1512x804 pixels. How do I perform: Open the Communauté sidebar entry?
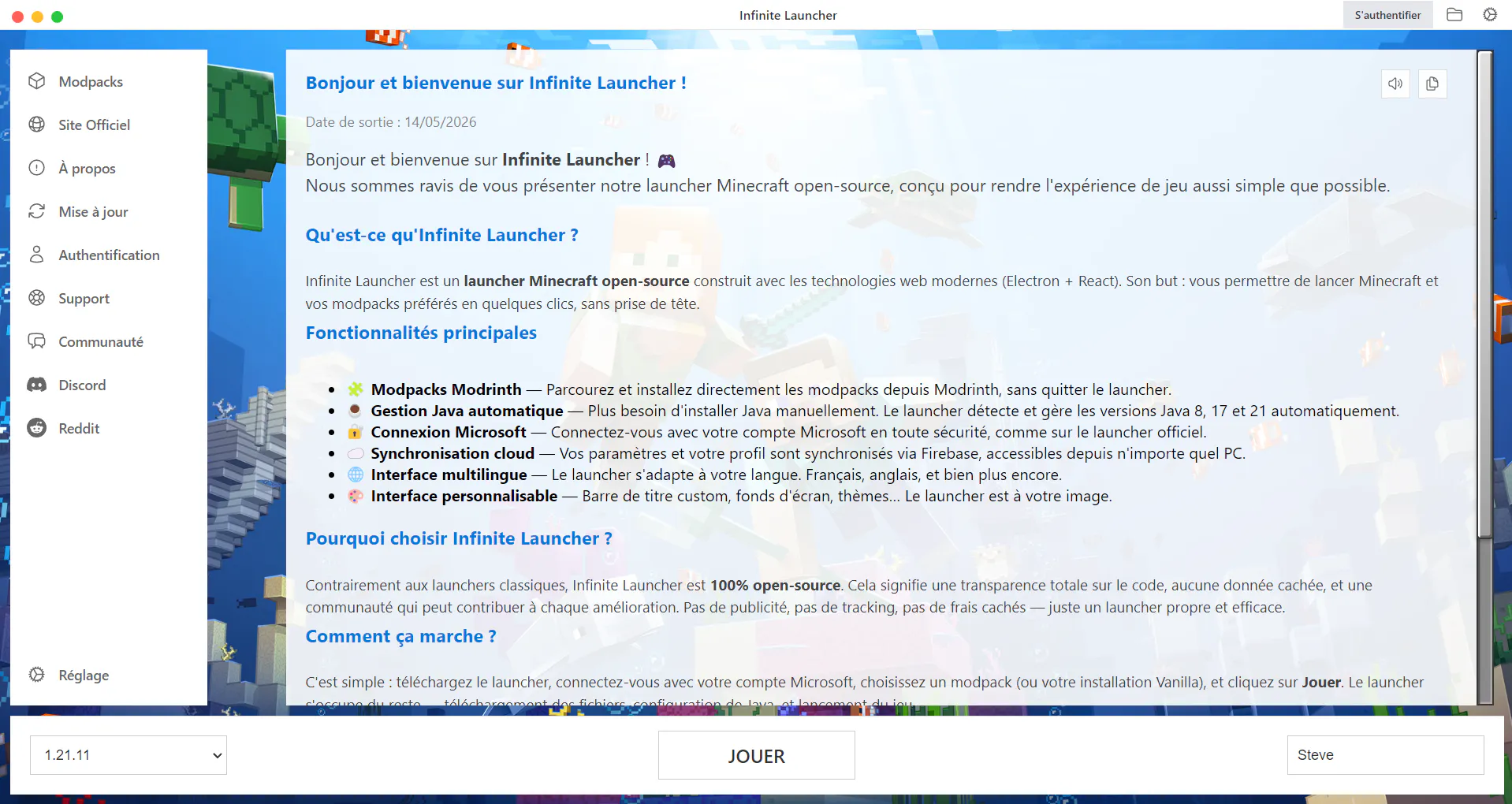point(101,342)
